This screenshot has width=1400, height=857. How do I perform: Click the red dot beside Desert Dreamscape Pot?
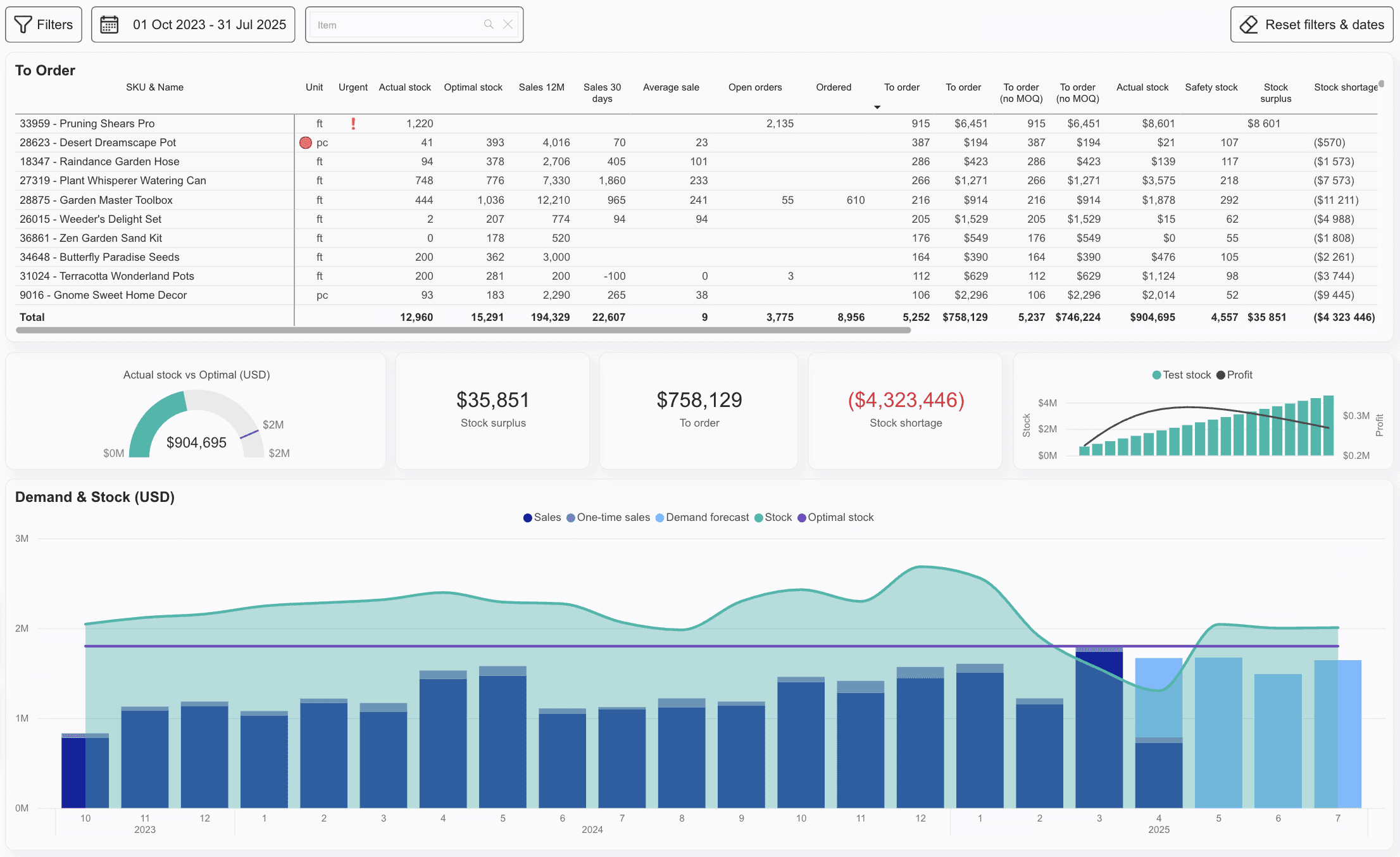click(306, 142)
